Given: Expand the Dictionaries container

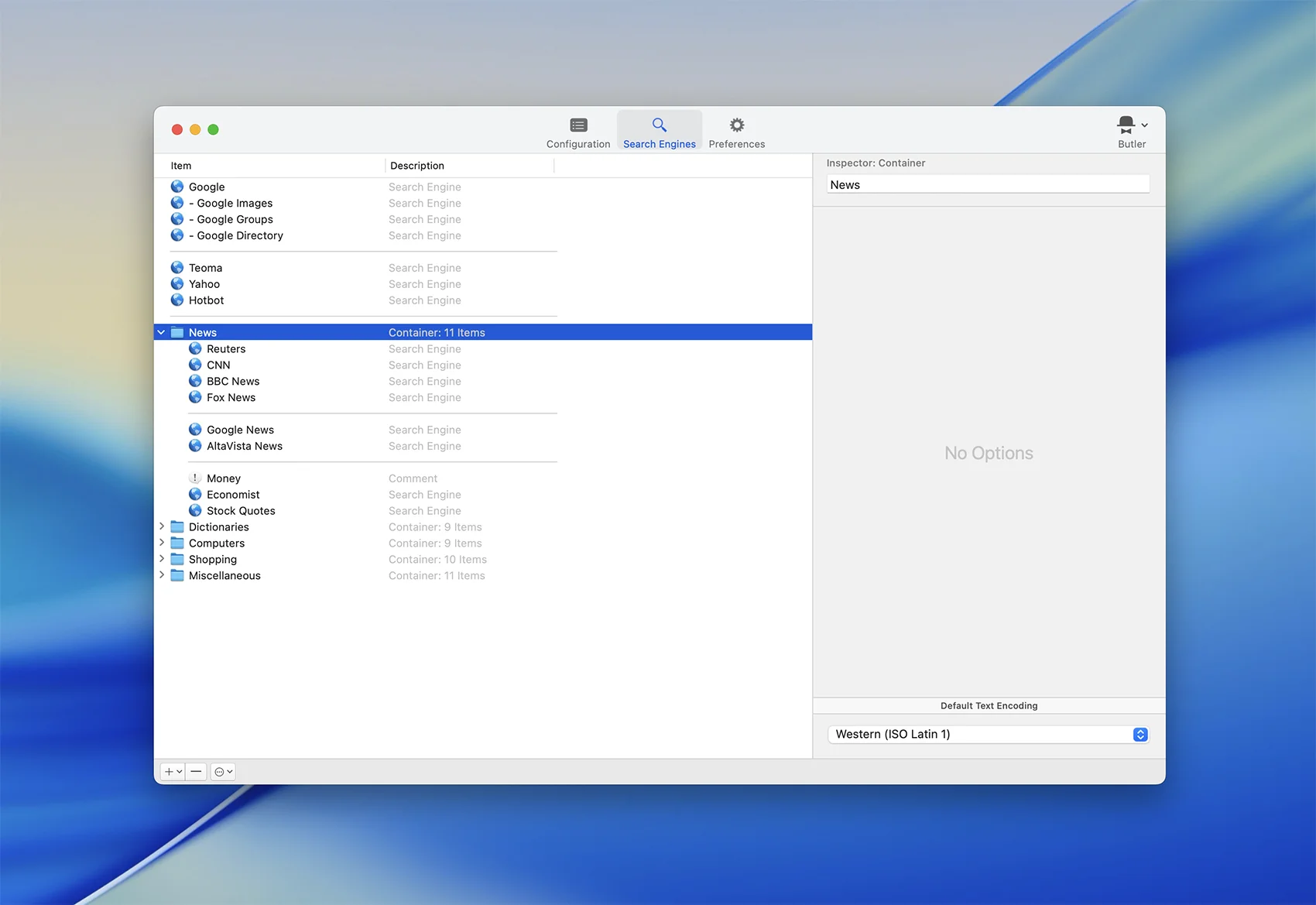Looking at the screenshot, I should tap(161, 527).
